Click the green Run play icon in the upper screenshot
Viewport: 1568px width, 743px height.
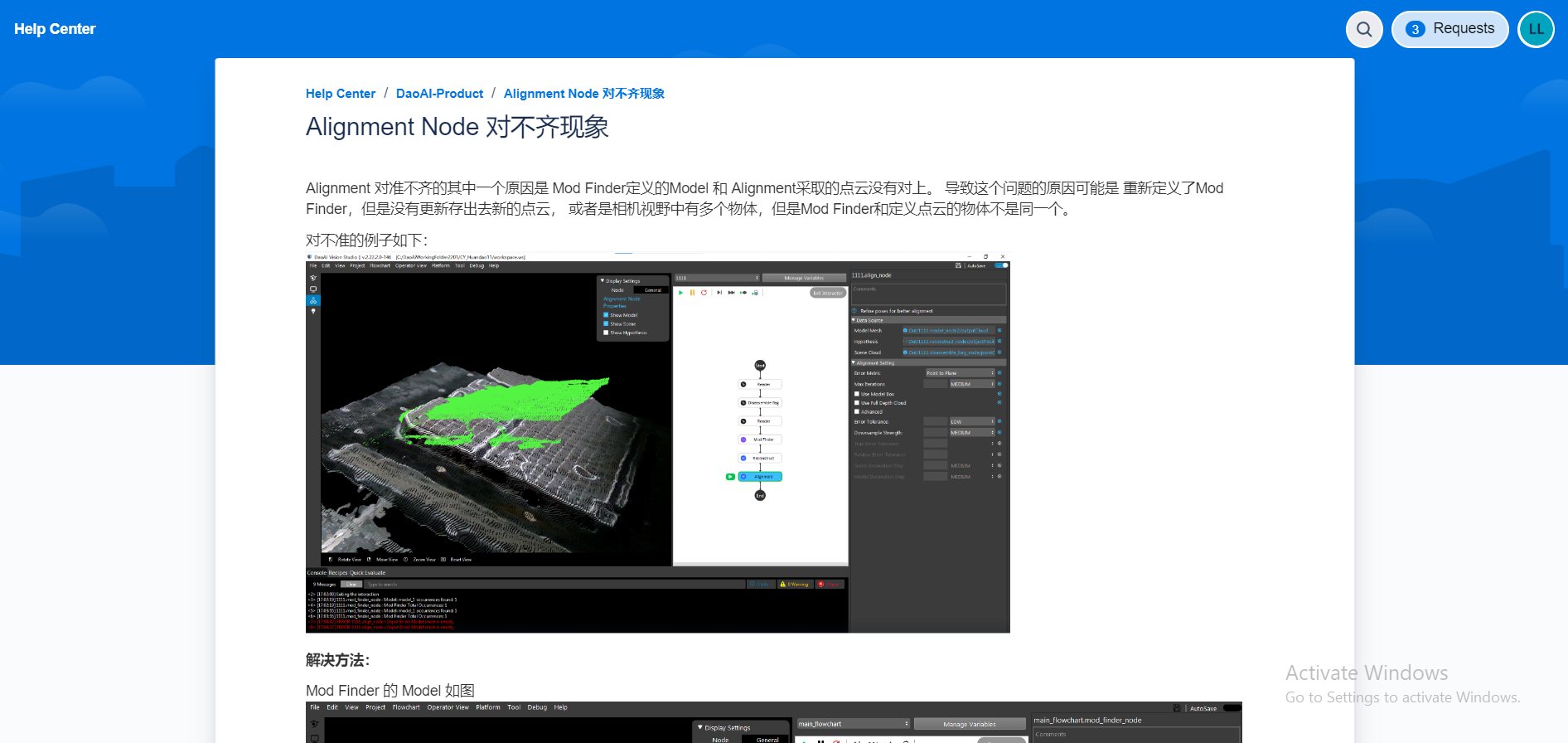681,293
